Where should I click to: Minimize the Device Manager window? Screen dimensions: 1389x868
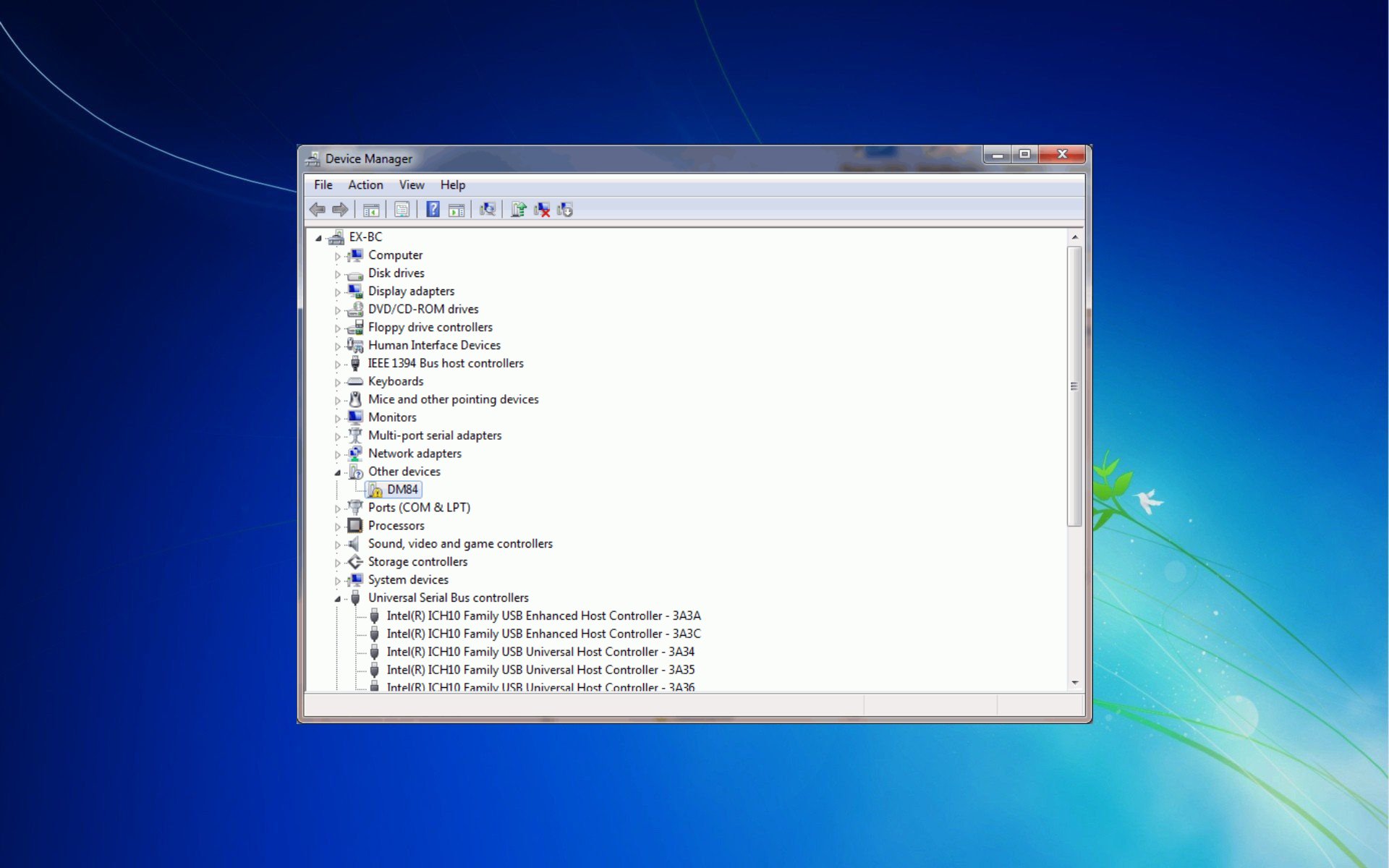[x=998, y=155]
